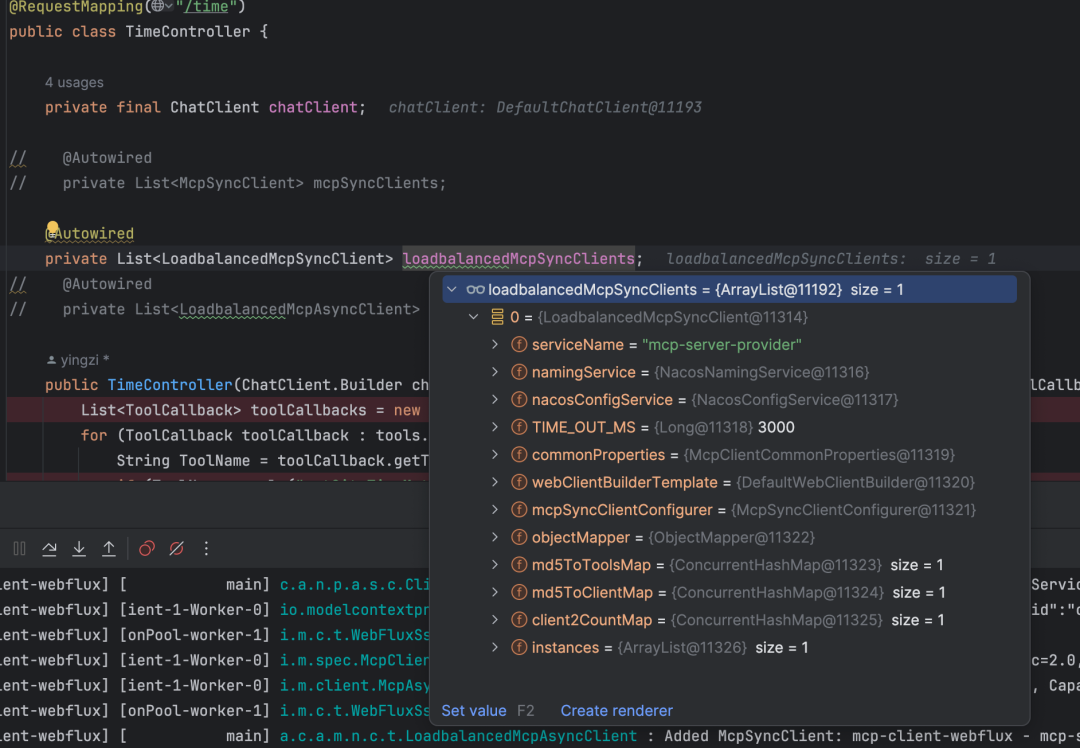1080x748 pixels.
Task: Expand the nacosConfigService field node
Action: tap(495, 399)
